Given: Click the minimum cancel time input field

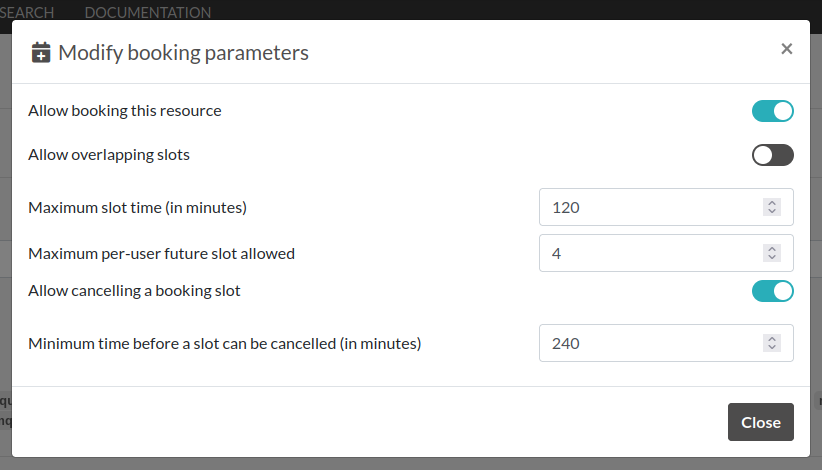Looking at the screenshot, I should tap(650, 343).
